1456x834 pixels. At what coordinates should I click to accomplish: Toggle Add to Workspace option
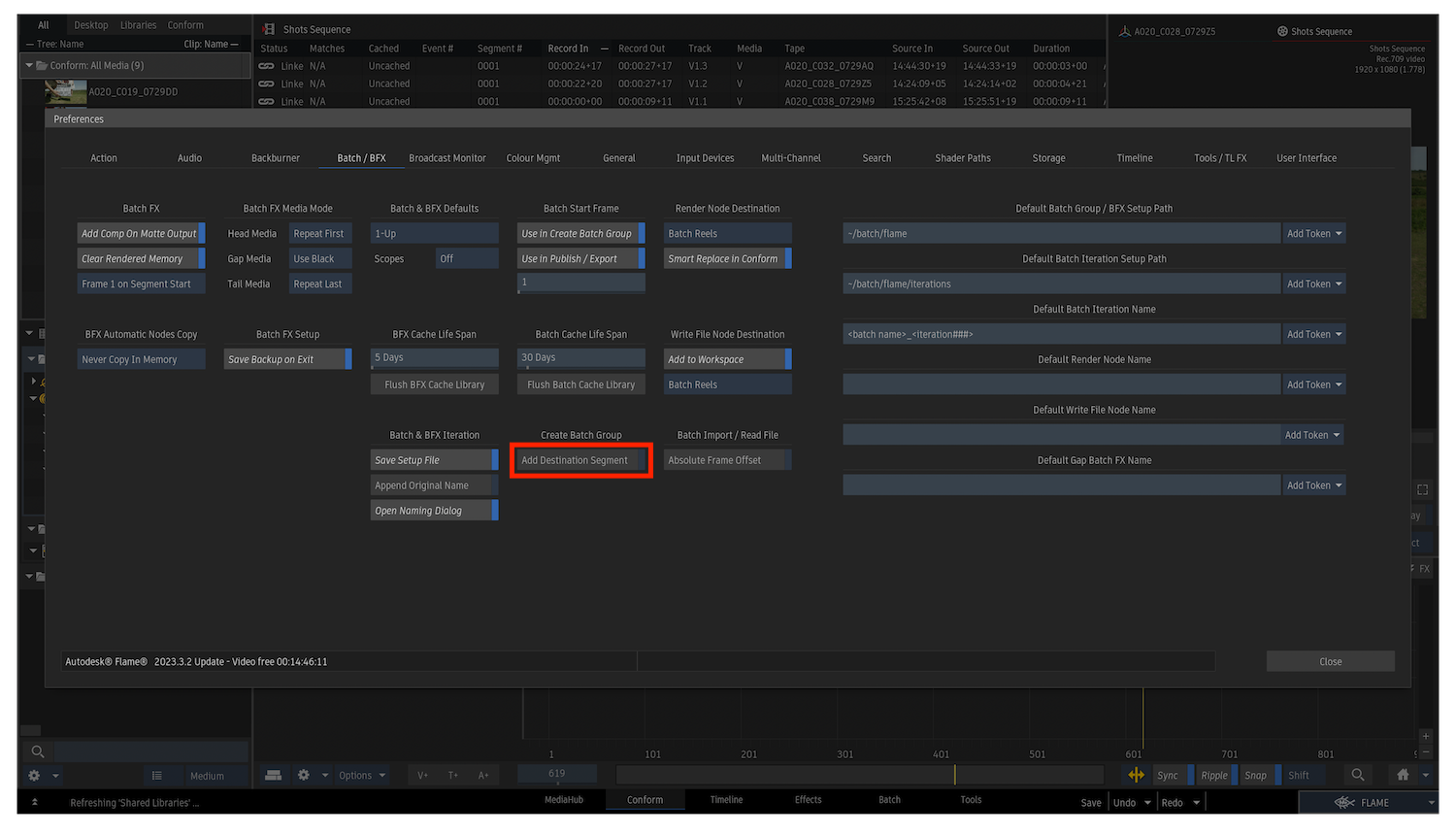coord(727,359)
